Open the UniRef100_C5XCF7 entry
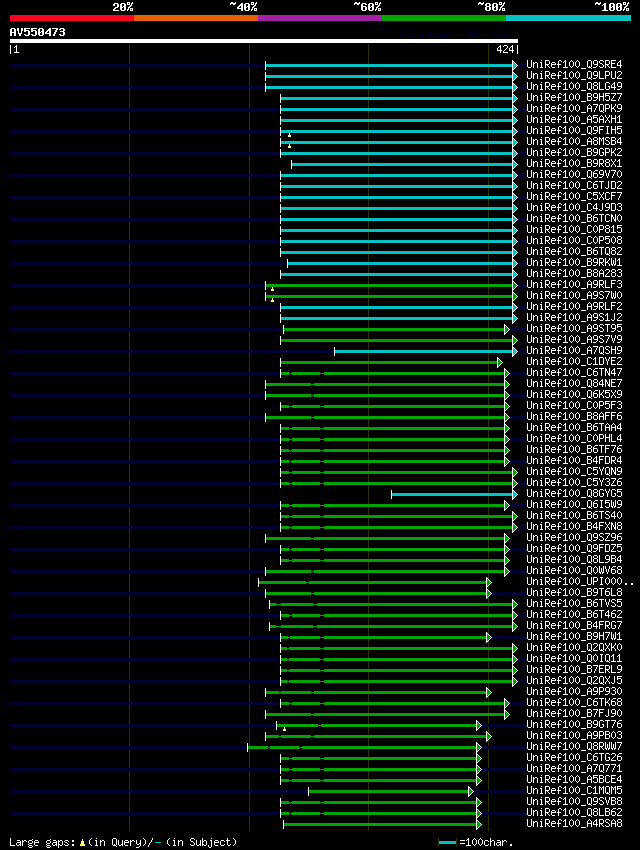The image size is (640, 850). 574,196
